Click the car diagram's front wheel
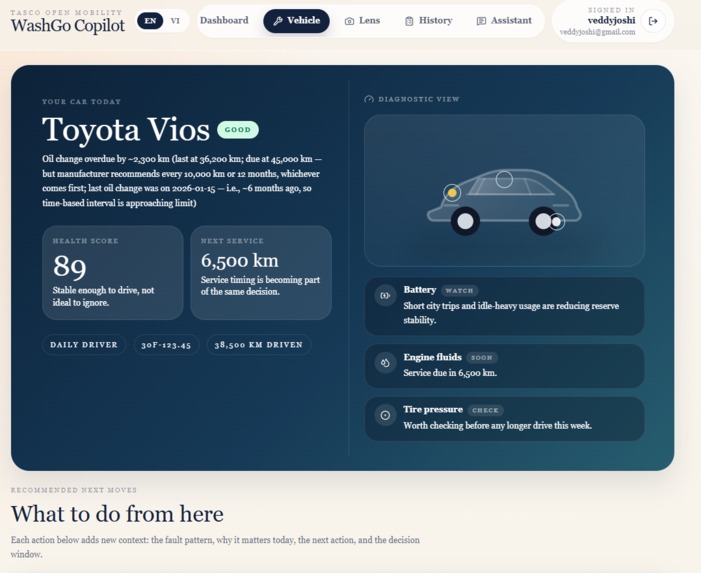The height and width of the screenshot is (573, 701). (465, 221)
